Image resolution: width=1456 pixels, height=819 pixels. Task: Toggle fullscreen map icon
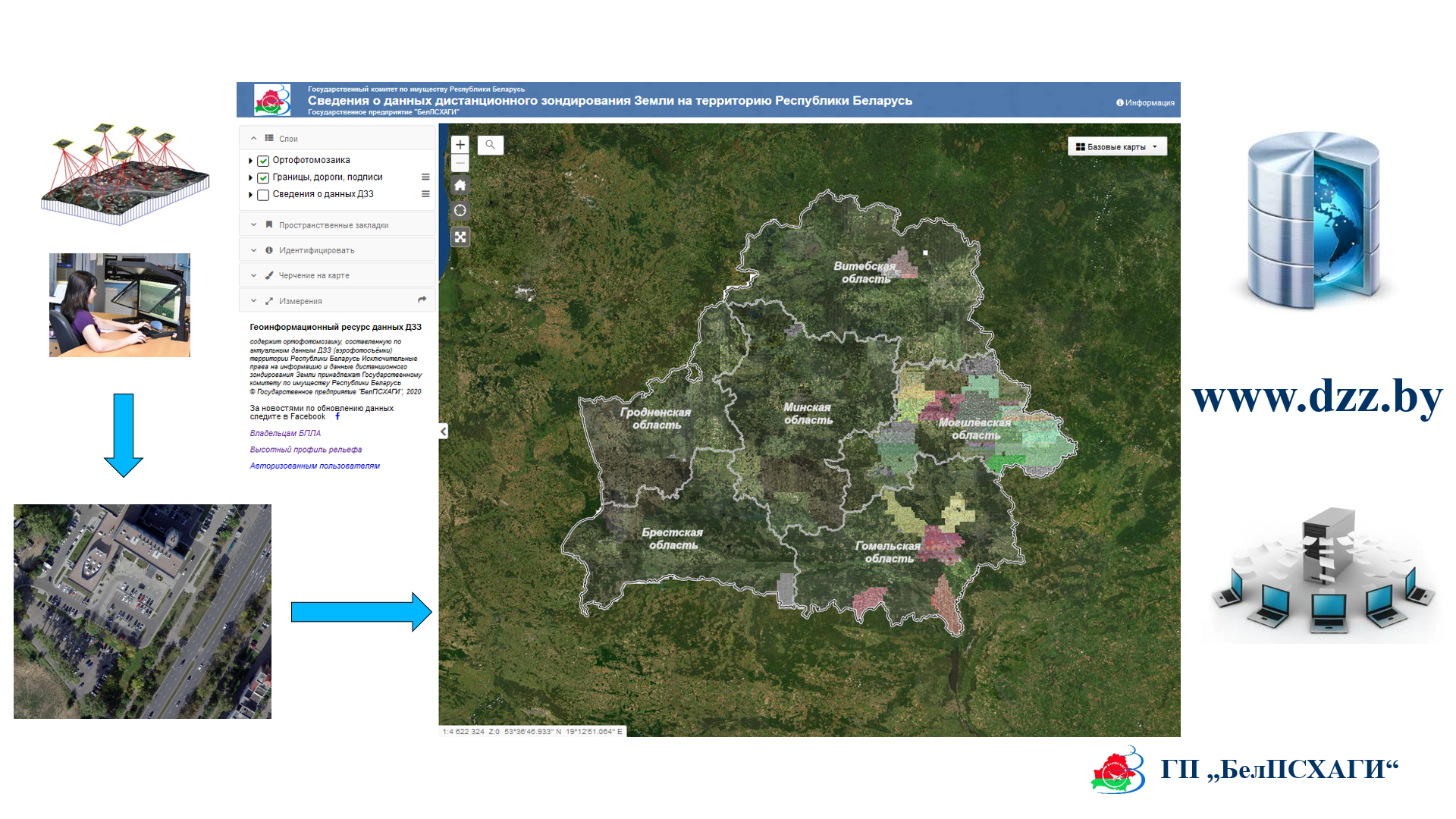[460, 237]
